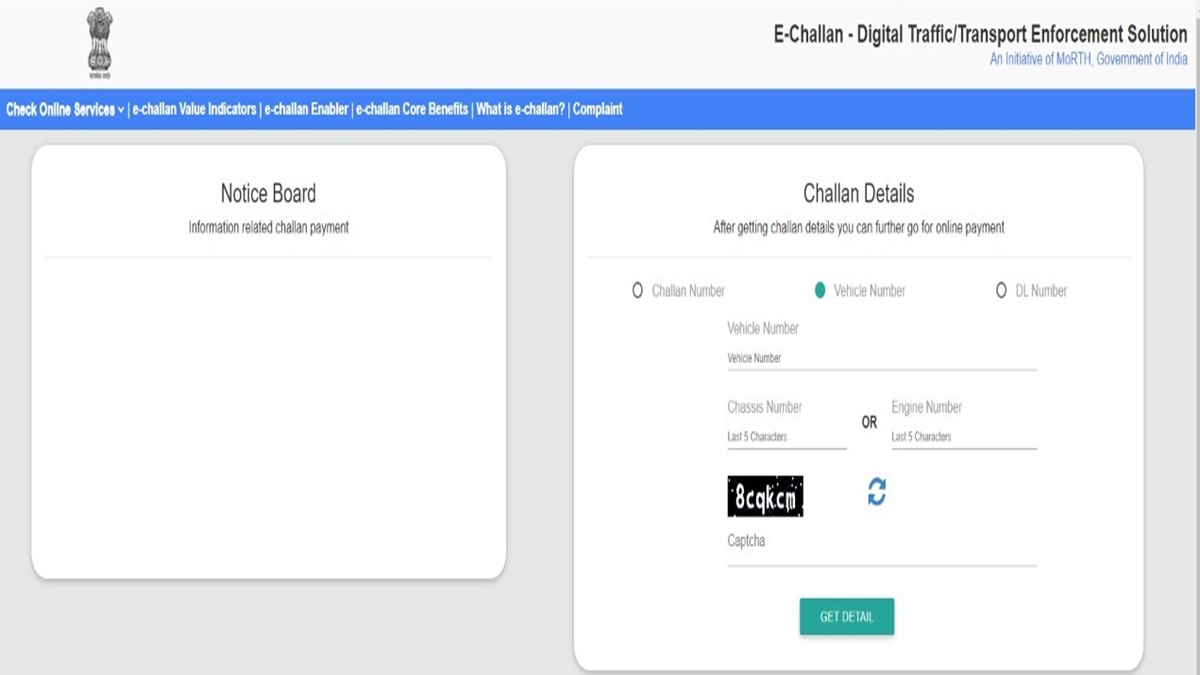Image resolution: width=1200 pixels, height=675 pixels.
Task: Open the Complaint page from navigation bar
Action: 598,110
